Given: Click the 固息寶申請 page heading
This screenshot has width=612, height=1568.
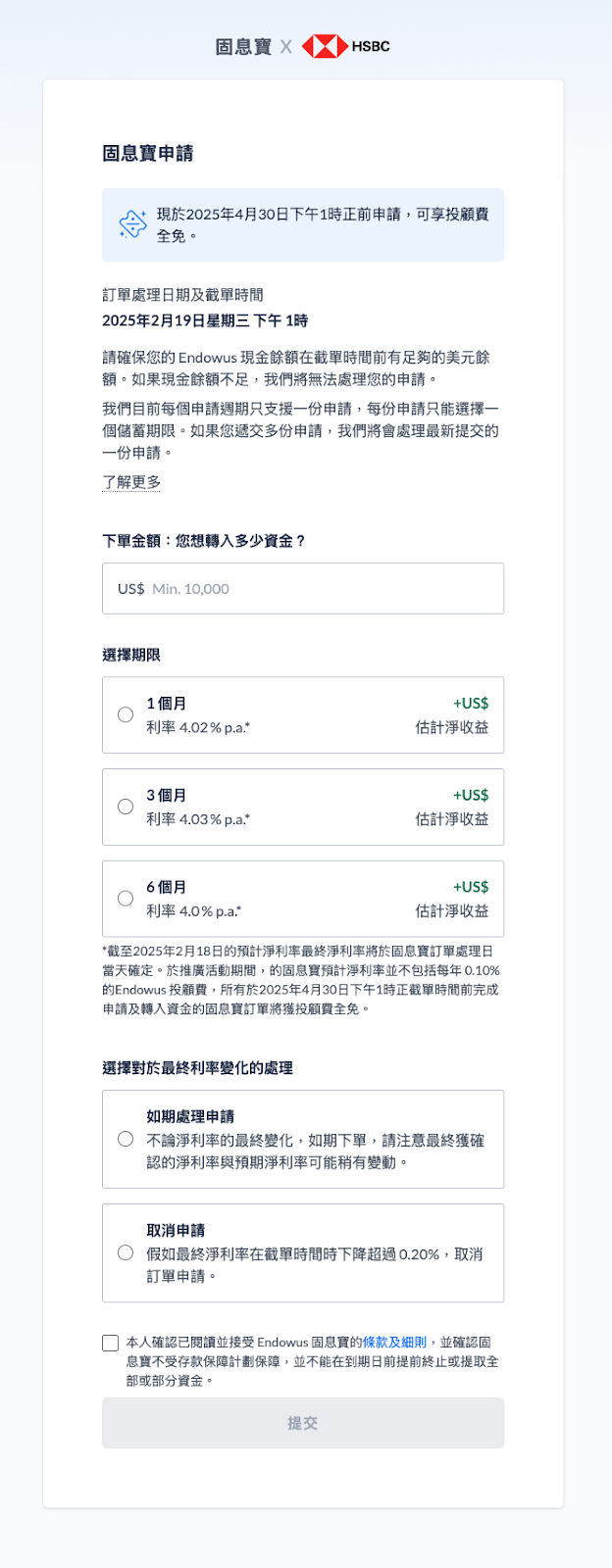Looking at the screenshot, I should click(148, 153).
